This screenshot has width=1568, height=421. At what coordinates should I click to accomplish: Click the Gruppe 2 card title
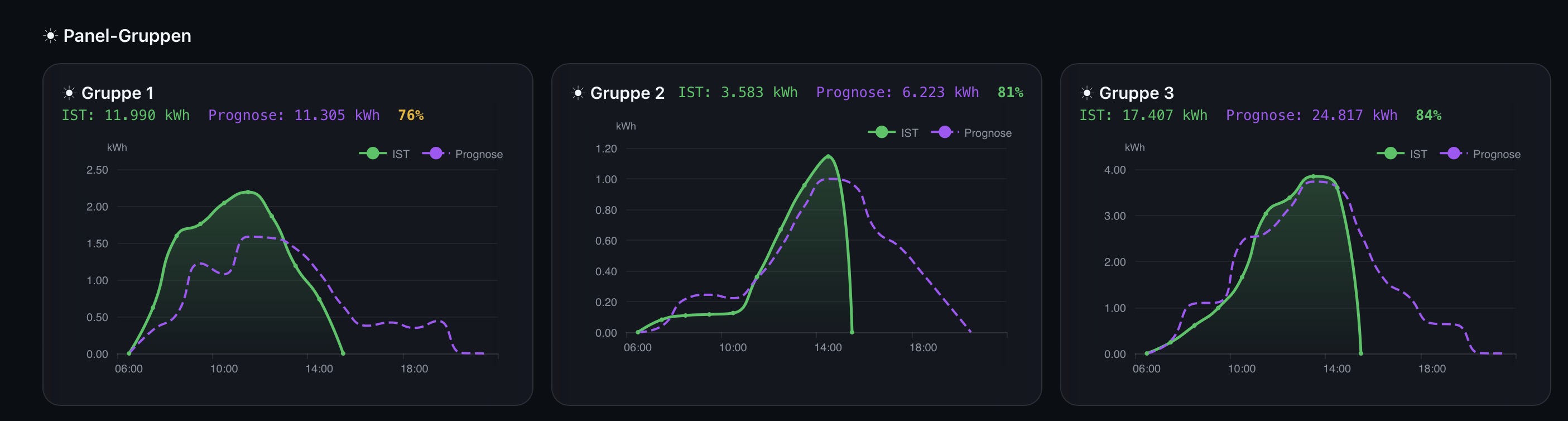point(628,93)
